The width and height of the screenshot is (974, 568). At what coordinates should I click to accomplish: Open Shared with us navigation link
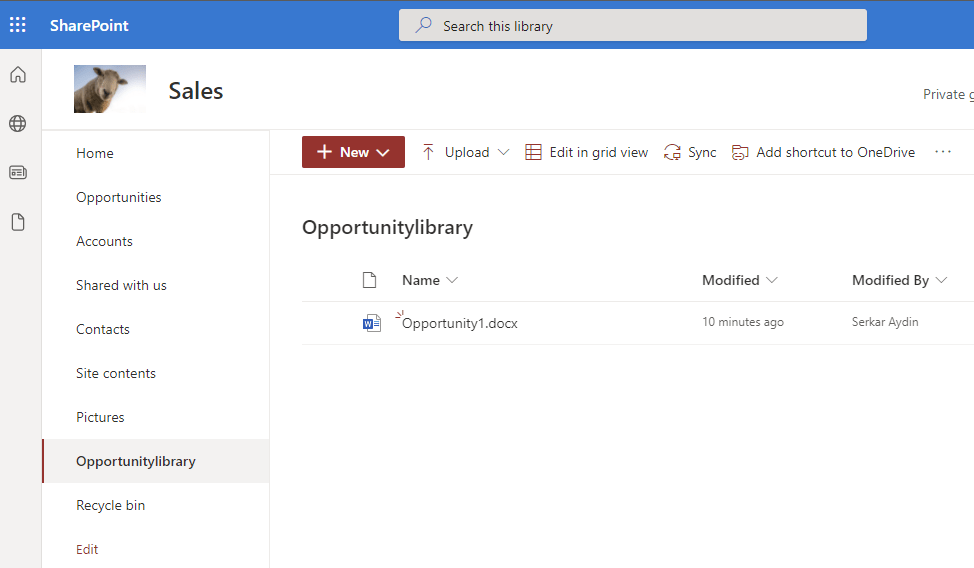tap(121, 285)
